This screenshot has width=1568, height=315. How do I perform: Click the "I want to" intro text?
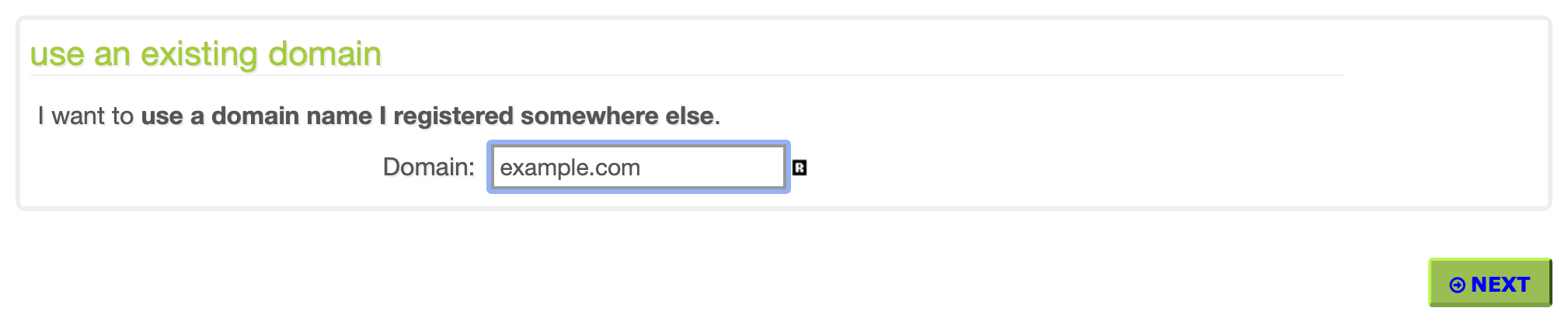[x=85, y=116]
